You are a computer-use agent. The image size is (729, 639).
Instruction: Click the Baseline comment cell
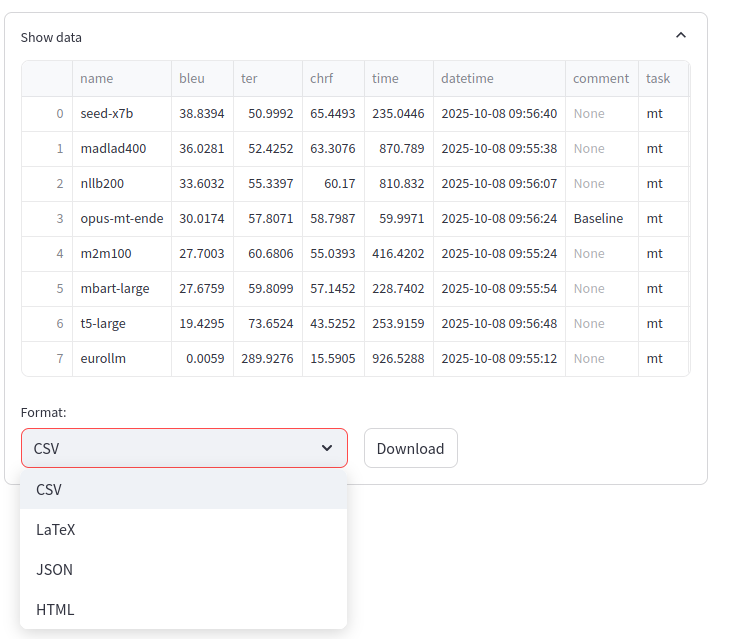600,219
